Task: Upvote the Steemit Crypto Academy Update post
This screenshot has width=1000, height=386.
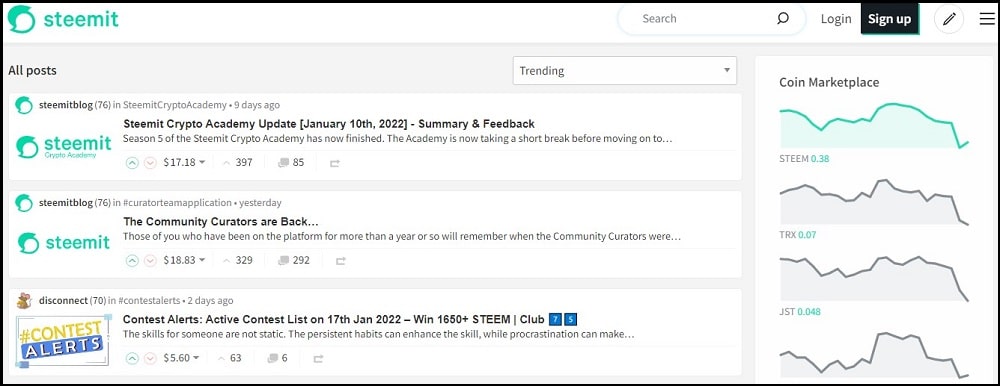Action: point(132,163)
